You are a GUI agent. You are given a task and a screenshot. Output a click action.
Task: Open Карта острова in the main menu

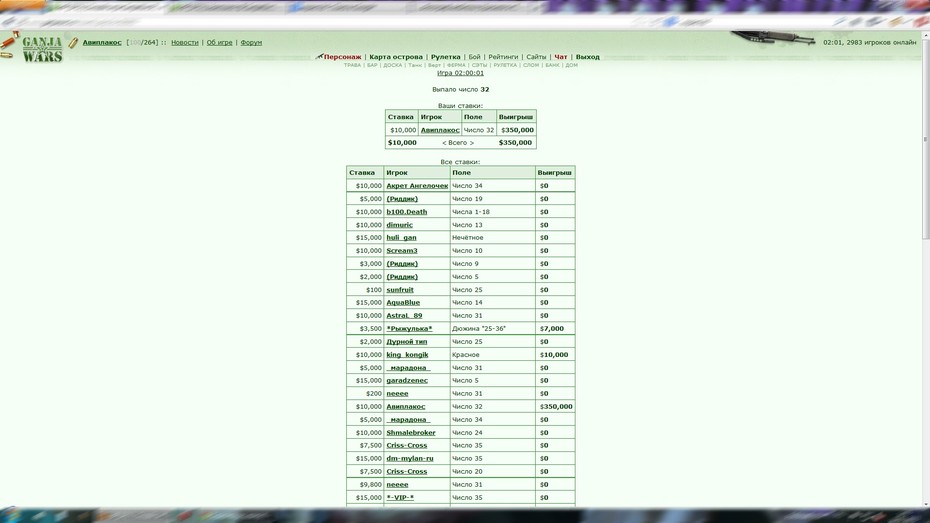(x=396, y=57)
